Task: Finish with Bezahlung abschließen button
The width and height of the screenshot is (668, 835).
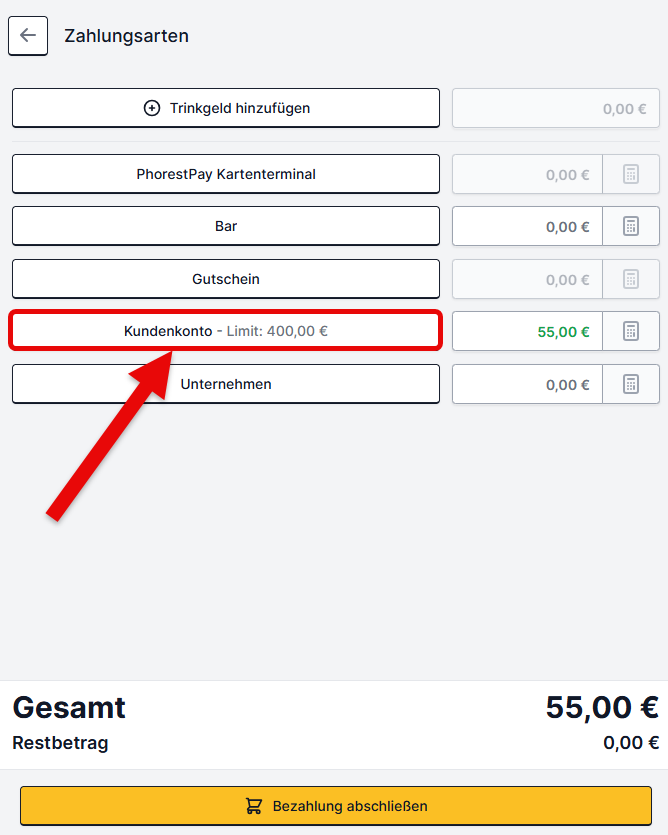Action: 336,806
